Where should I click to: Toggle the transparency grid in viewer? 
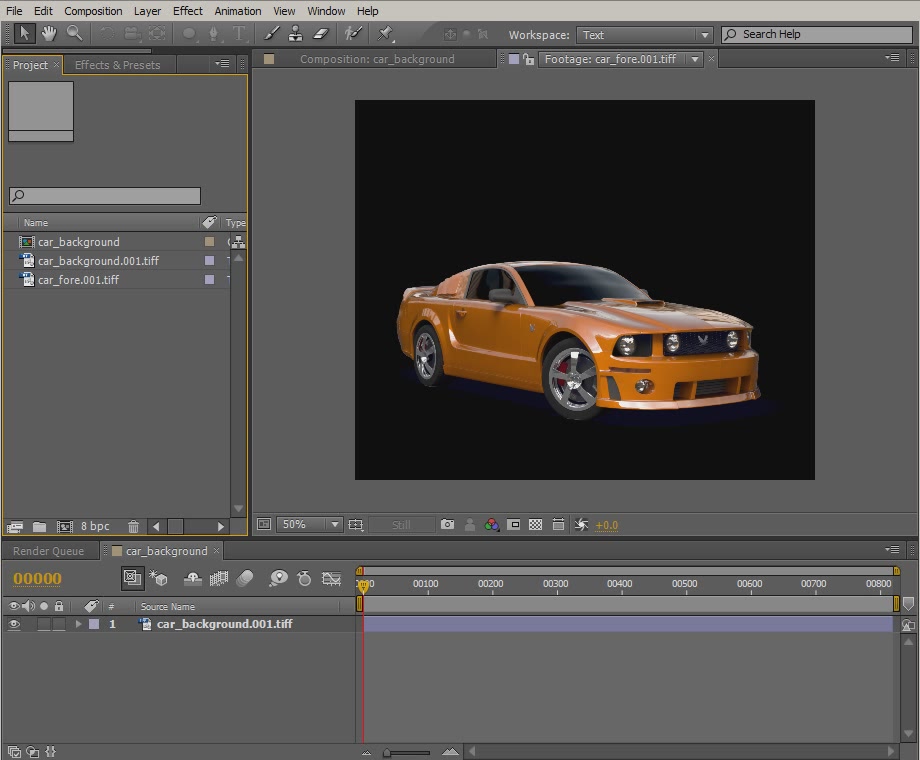tap(535, 524)
